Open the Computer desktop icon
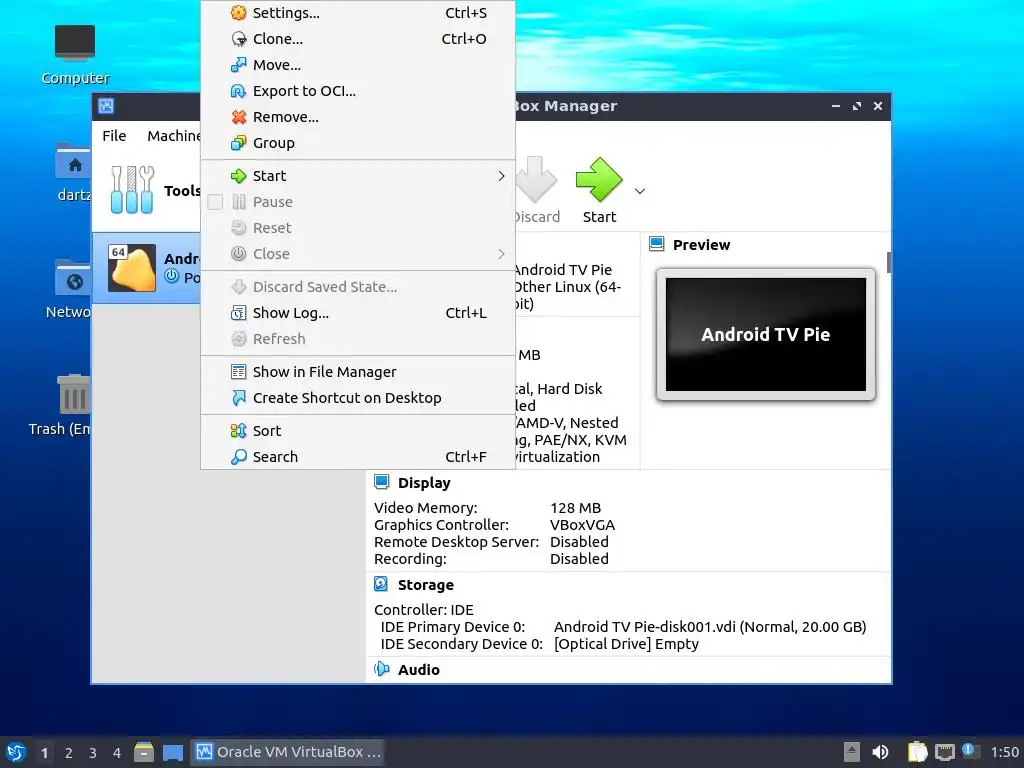This screenshot has height=768, width=1024. click(75, 56)
